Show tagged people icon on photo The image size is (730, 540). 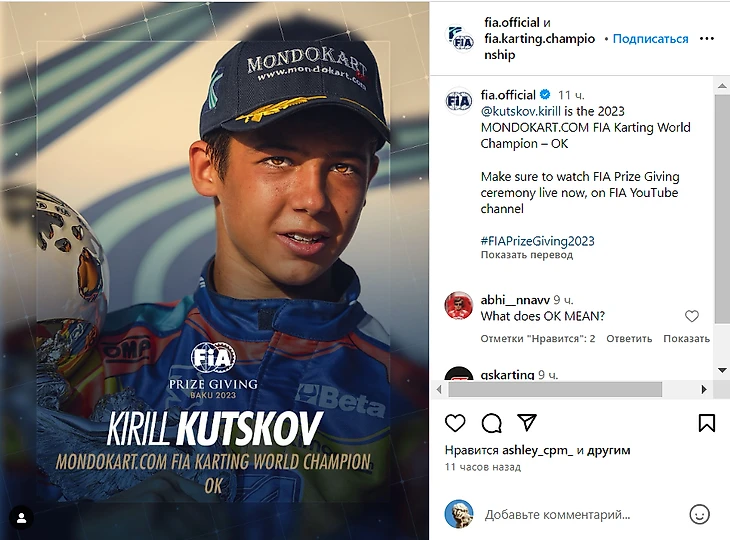tap(21, 518)
